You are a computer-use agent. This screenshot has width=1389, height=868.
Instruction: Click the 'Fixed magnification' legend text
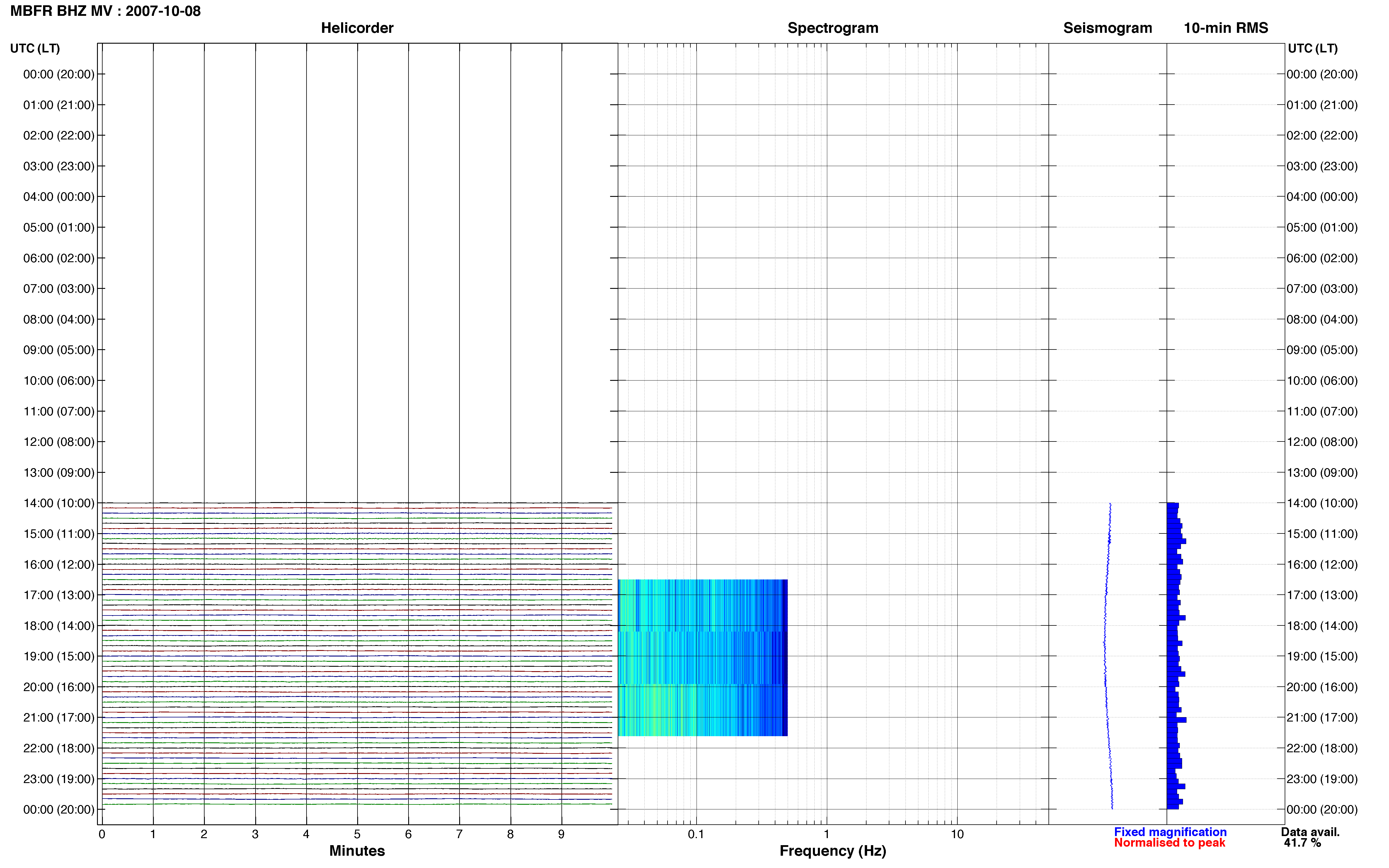click(1170, 832)
